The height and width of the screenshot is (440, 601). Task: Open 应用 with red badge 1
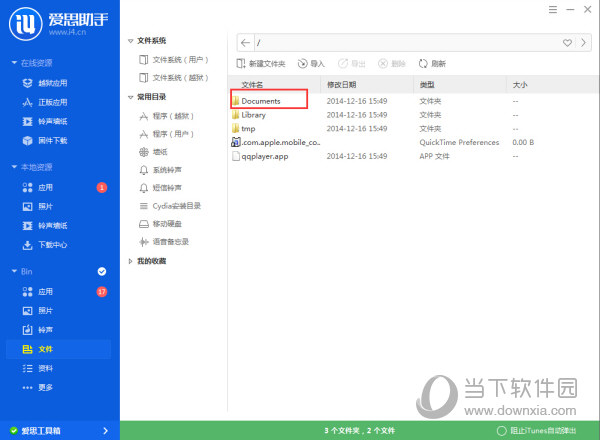38,187
